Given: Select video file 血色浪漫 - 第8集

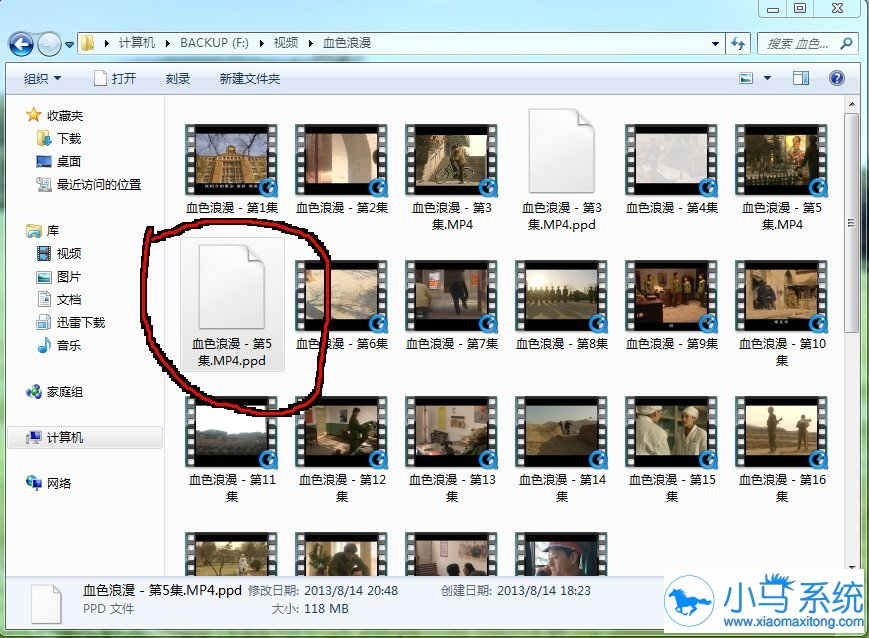Looking at the screenshot, I should 561,305.
